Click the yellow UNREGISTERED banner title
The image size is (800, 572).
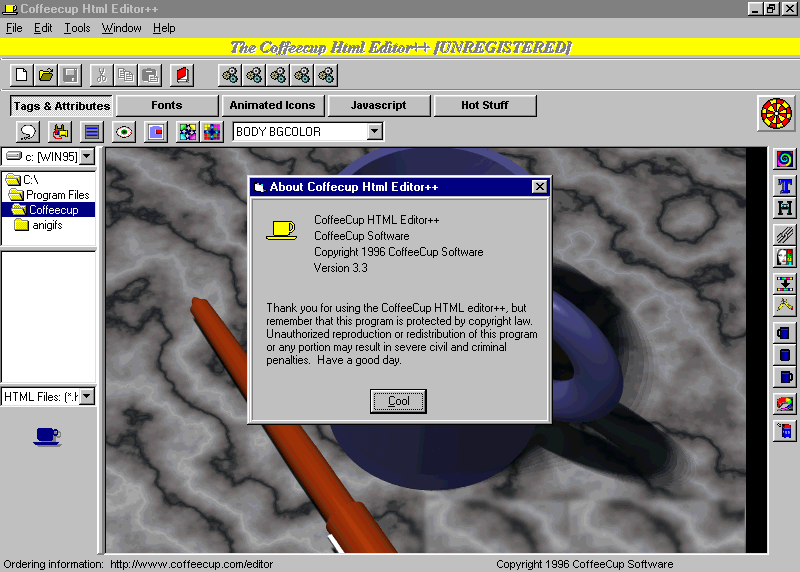(400, 47)
